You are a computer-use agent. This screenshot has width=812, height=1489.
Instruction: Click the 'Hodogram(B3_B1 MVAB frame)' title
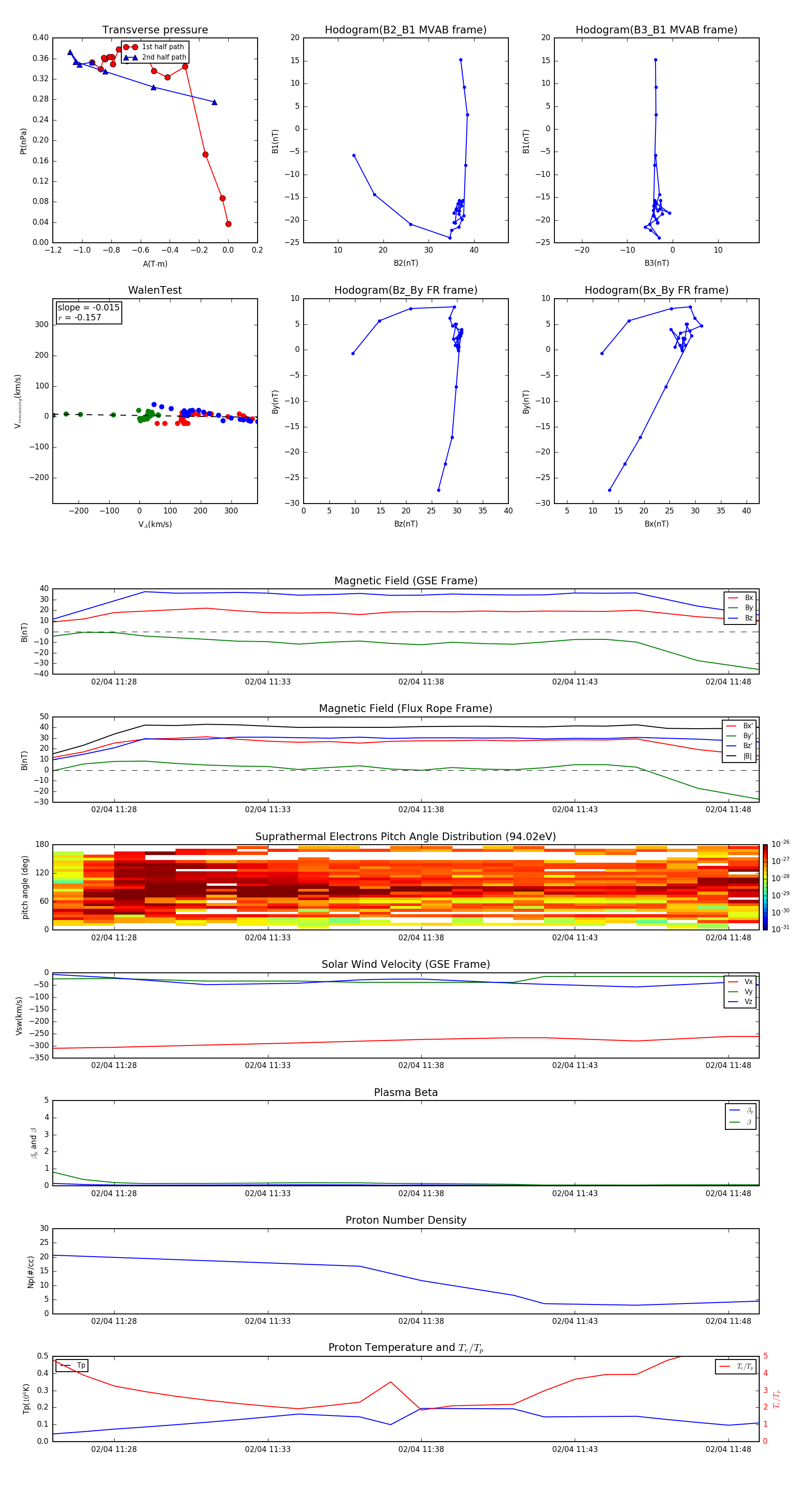(656, 30)
